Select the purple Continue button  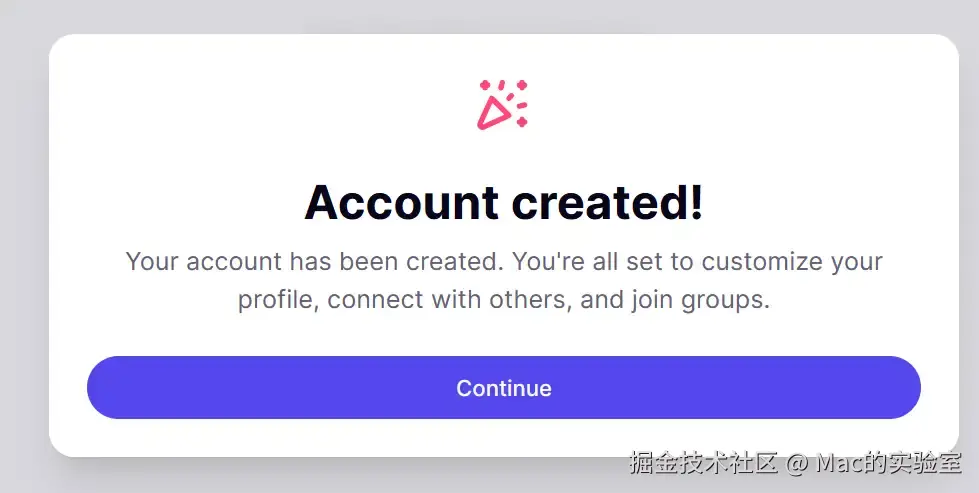(x=504, y=388)
